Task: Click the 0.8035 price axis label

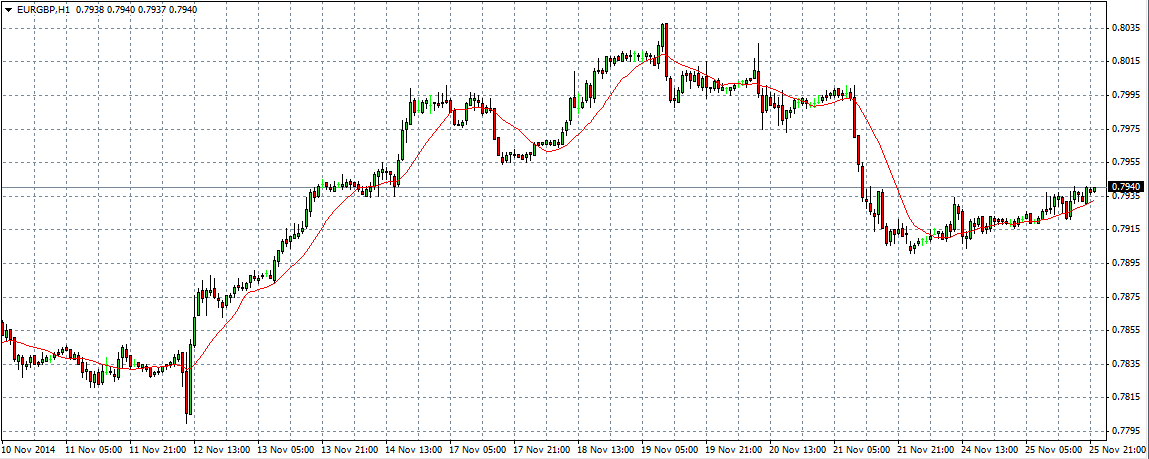Action: tap(1128, 27)
